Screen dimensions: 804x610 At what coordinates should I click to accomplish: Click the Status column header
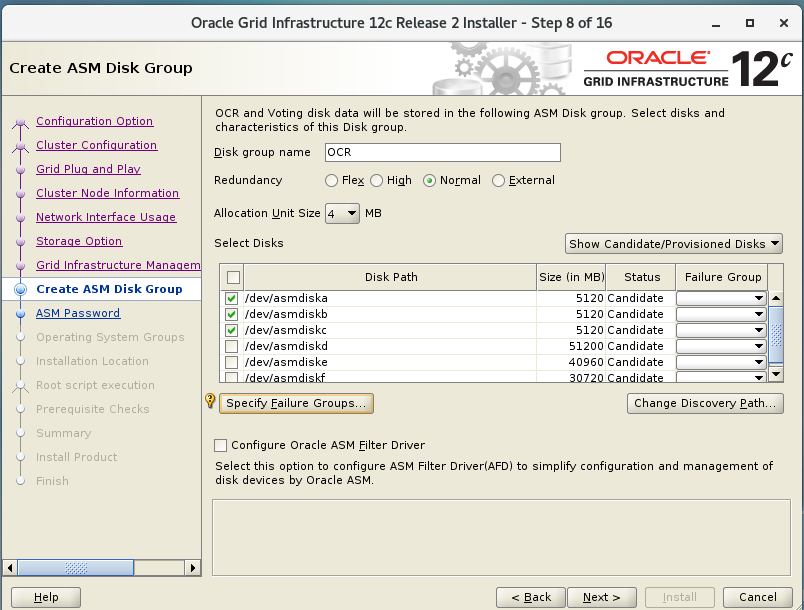641,277
